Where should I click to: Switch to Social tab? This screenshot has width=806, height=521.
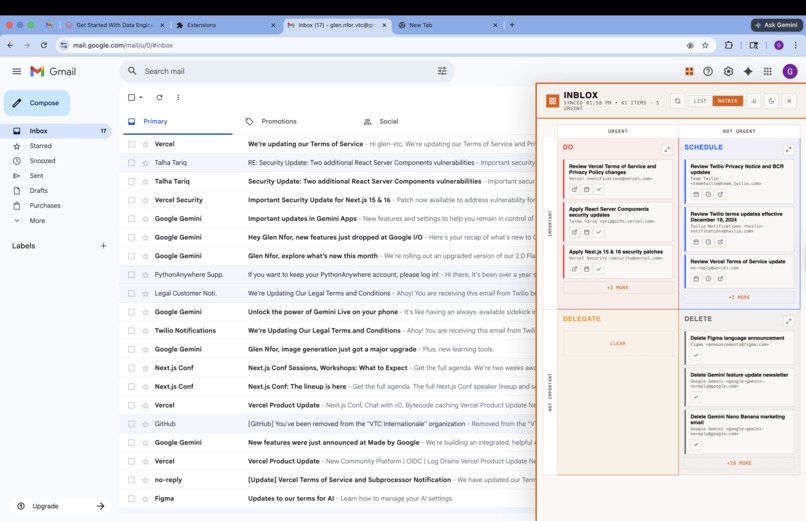click(389, 121)
